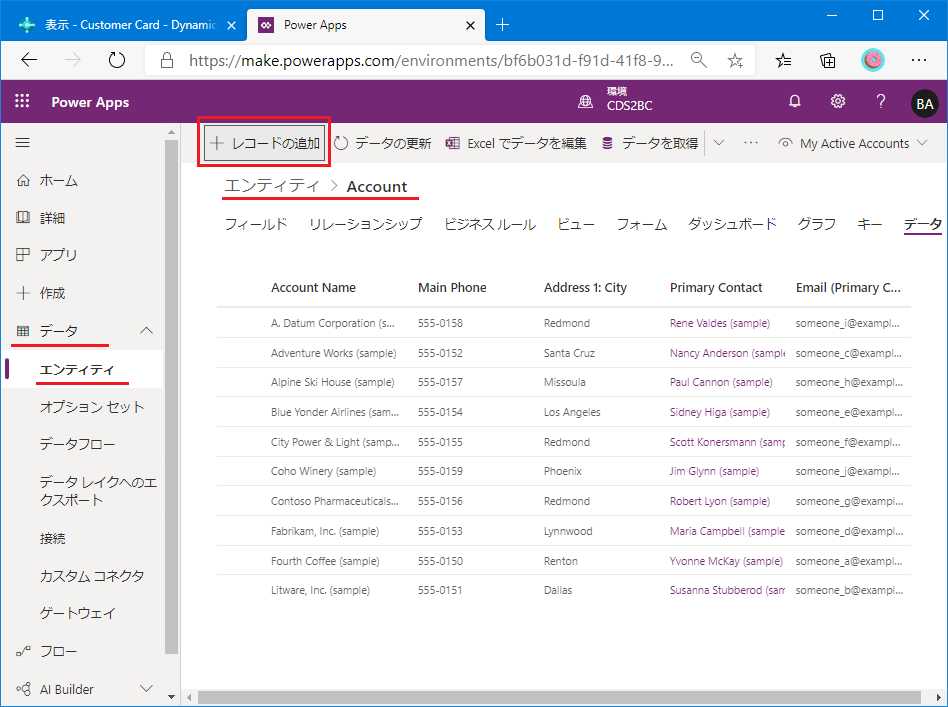948x707 pixels.
Task: Click the browser profile avatar
Action: pos(872,59)
